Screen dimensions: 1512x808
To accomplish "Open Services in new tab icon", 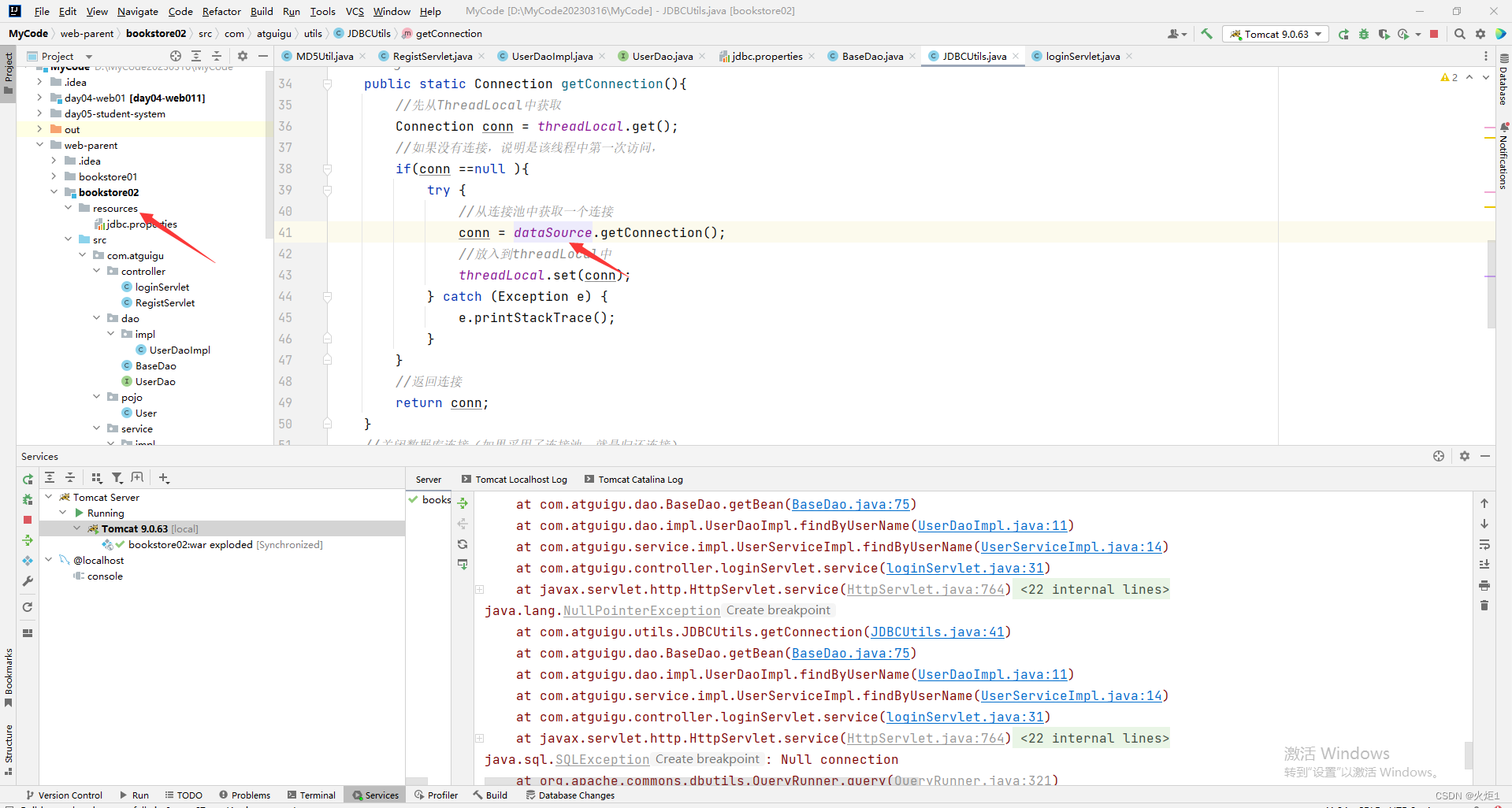I will (138, 477).
